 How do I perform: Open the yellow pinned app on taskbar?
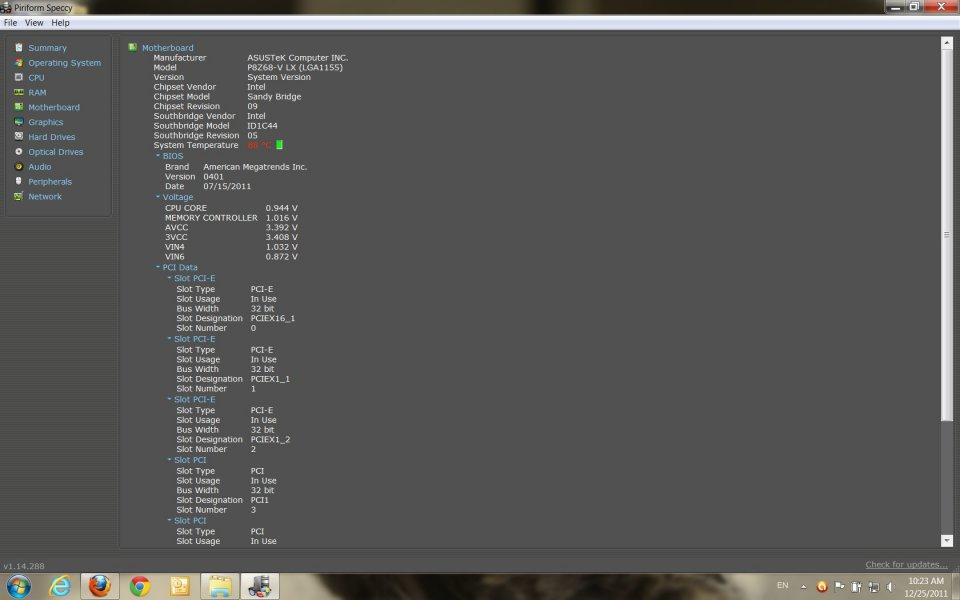coord(179,587)
